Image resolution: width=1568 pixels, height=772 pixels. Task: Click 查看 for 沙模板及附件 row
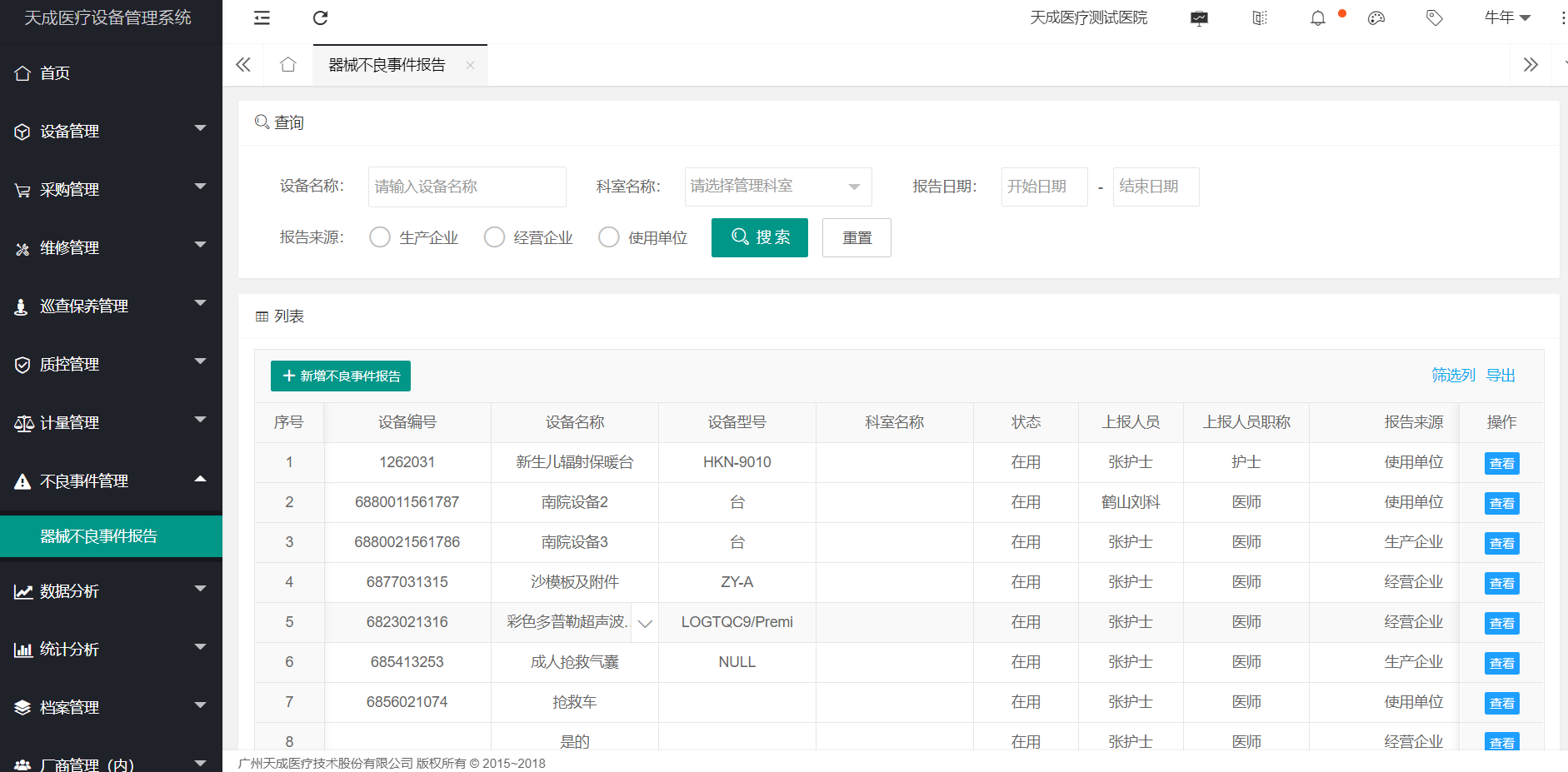(x=1502, y=583)
